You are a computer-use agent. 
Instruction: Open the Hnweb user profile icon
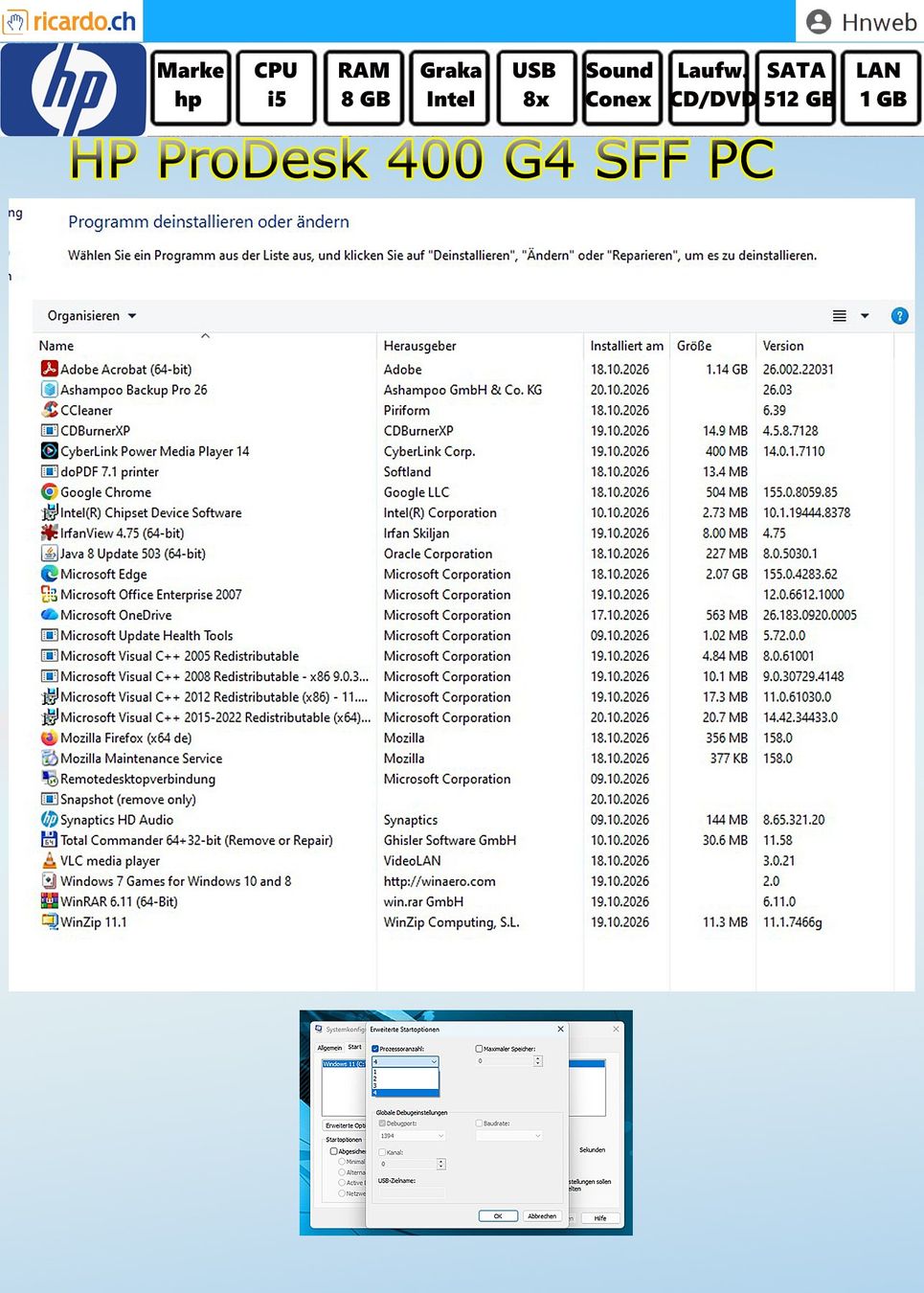coord(819,21)
